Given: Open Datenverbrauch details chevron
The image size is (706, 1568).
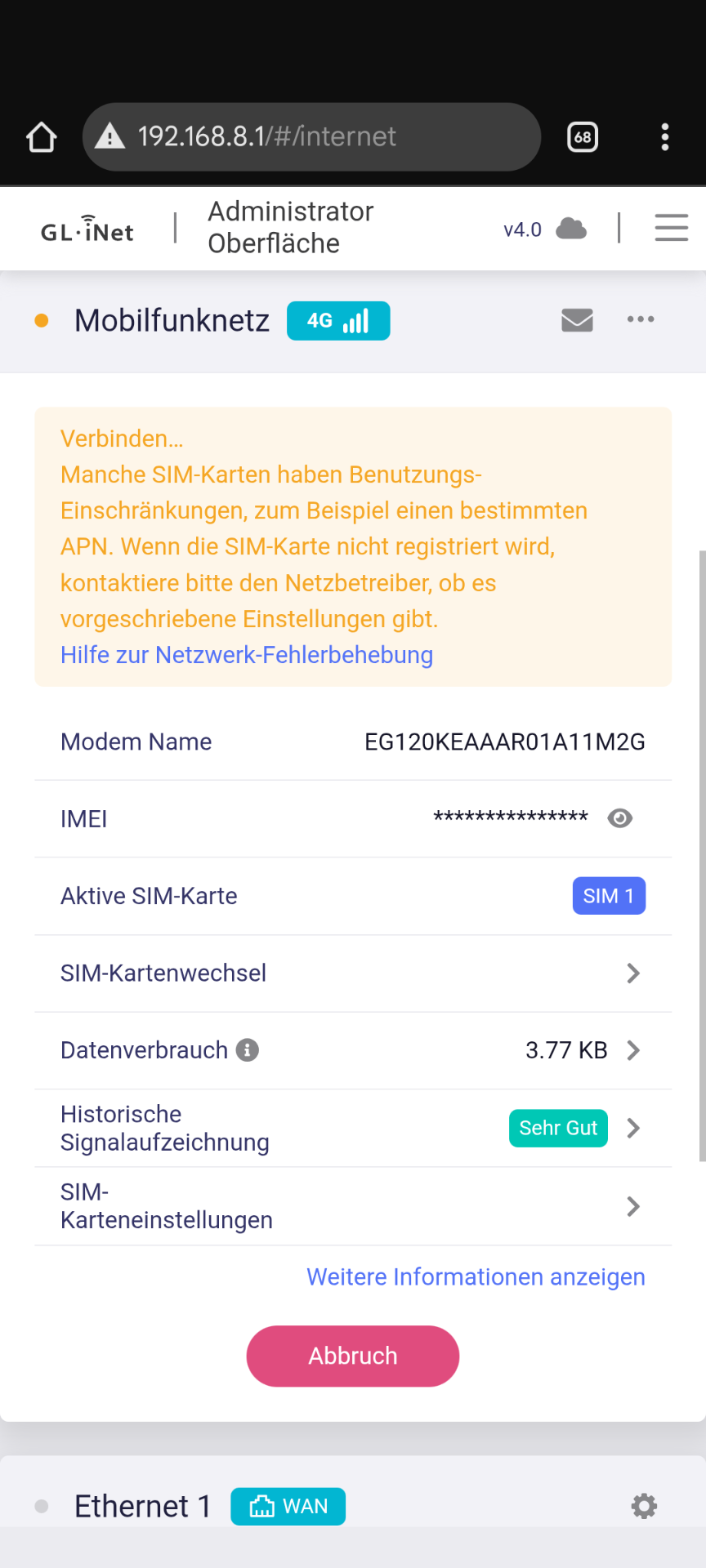Looking at the screenshot, I should click(632, 1050).
